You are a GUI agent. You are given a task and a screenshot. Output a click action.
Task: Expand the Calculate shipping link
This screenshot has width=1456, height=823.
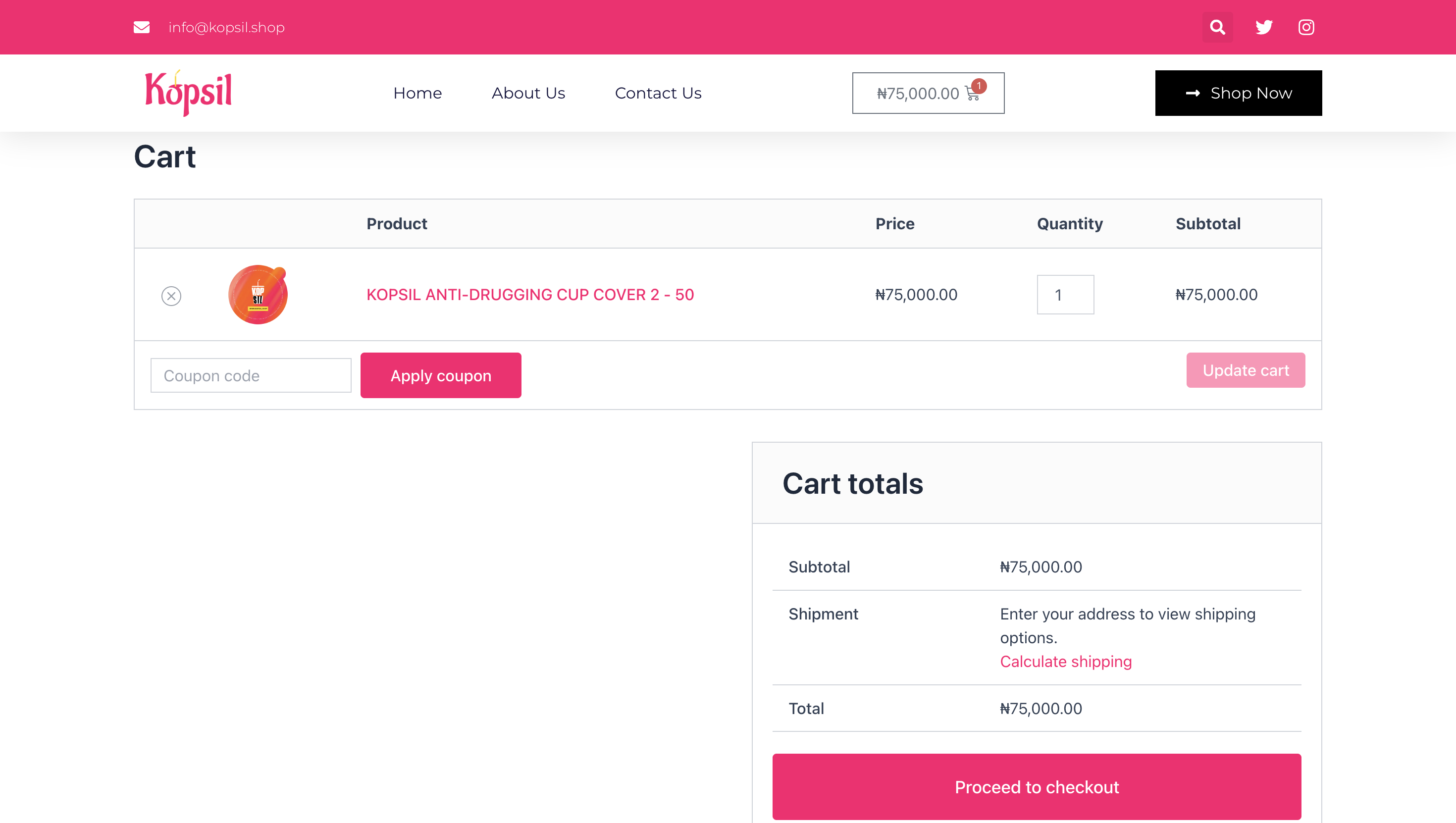[x=1065, y=662]
